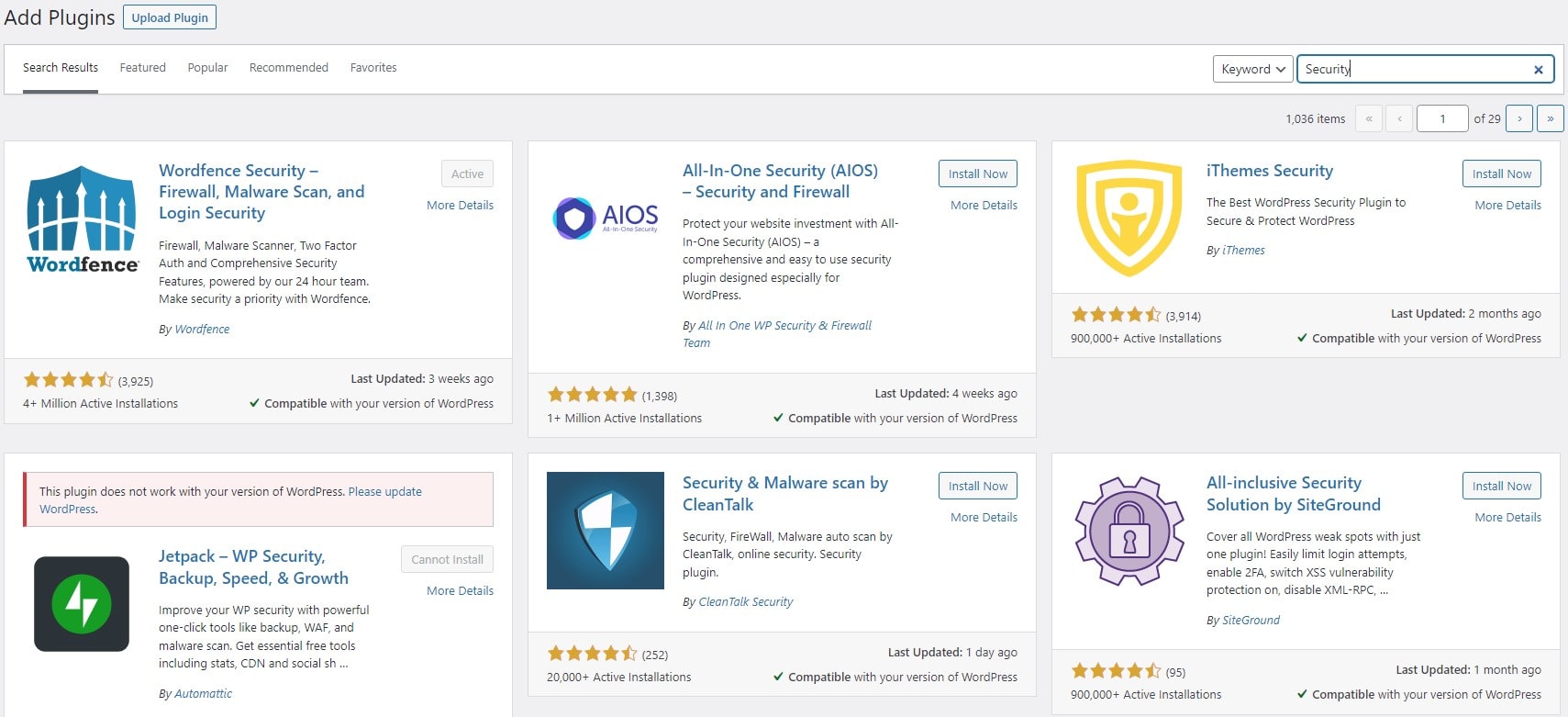Click the SiteGround padlock gear icon
The width and height of the screenshot is (1568, 717).
1129,531
